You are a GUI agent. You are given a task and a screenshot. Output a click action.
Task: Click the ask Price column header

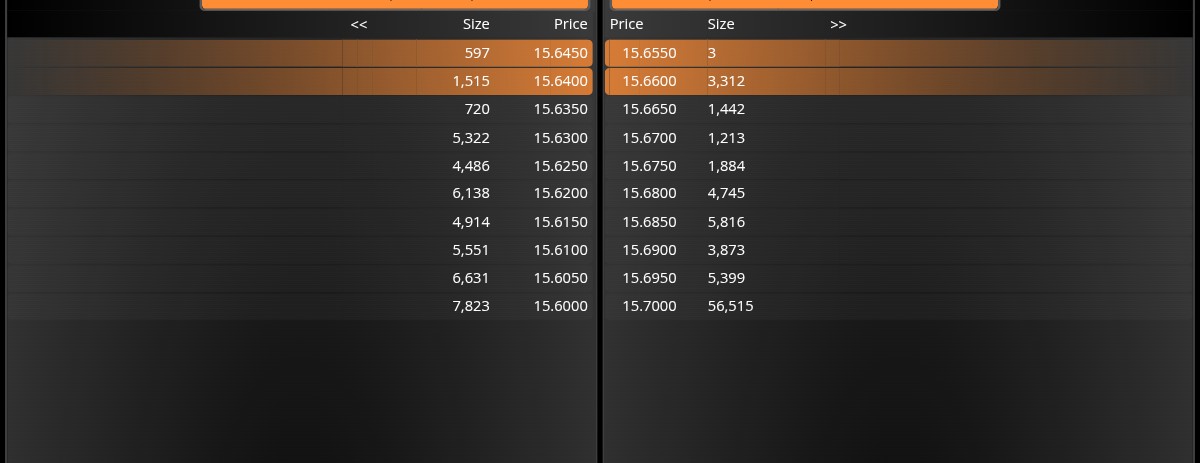627,24
